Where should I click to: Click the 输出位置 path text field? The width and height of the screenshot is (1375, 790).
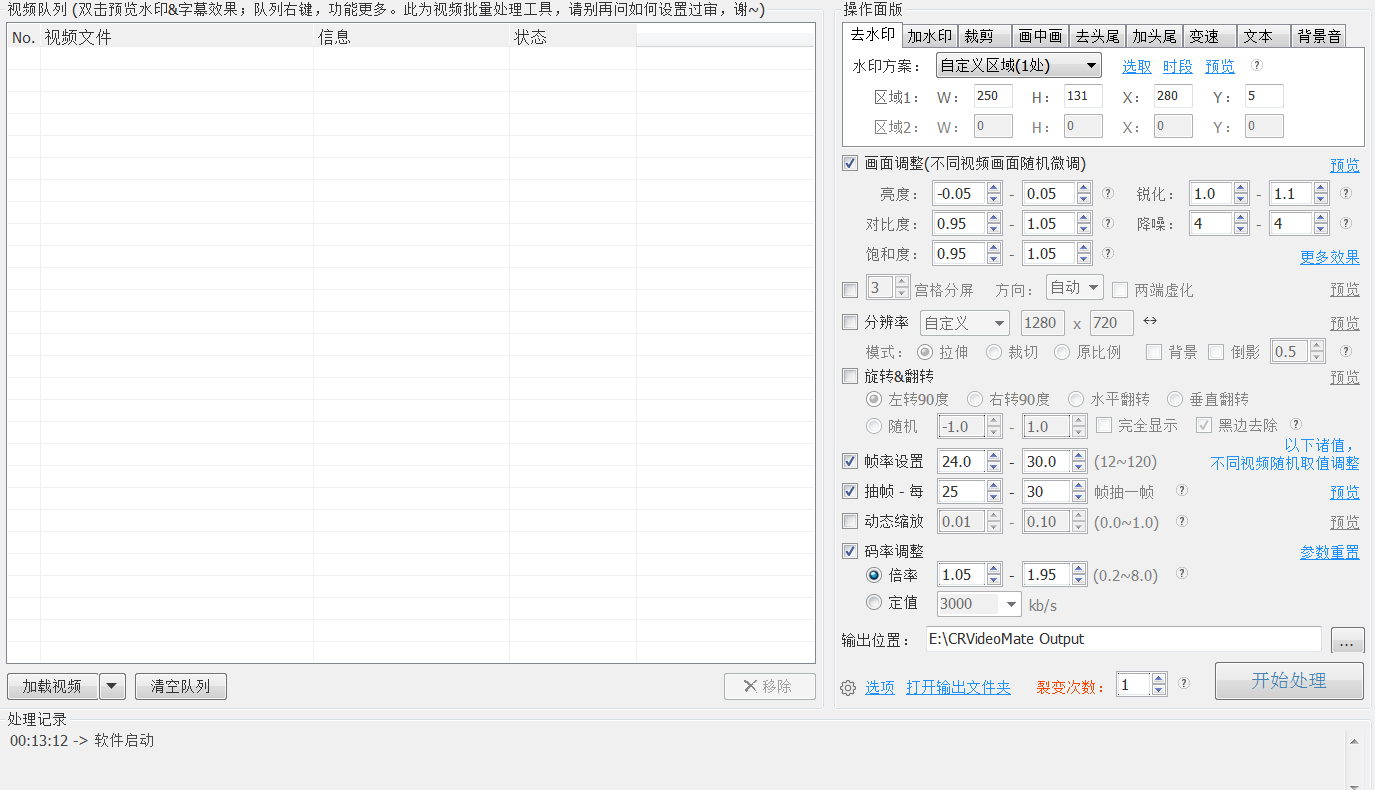pos(1123,639)
